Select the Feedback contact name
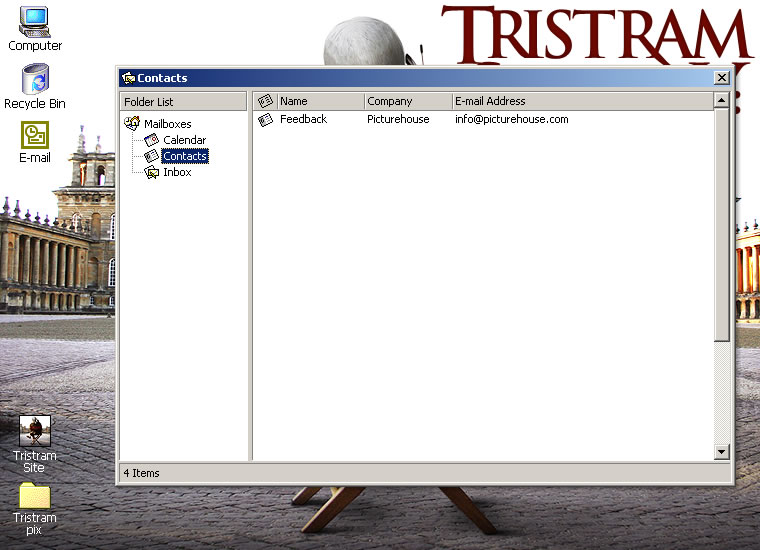 pyautogui.click(x=303, y=119)
